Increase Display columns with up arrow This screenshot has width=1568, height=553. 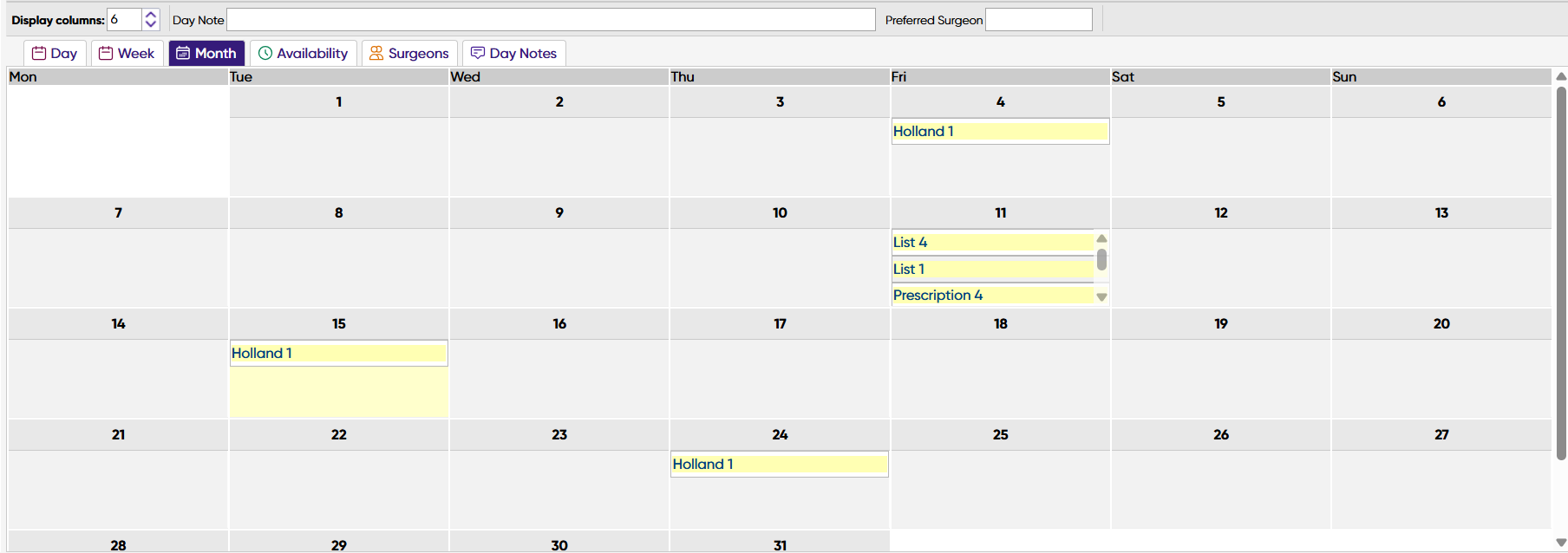[151, 14]
